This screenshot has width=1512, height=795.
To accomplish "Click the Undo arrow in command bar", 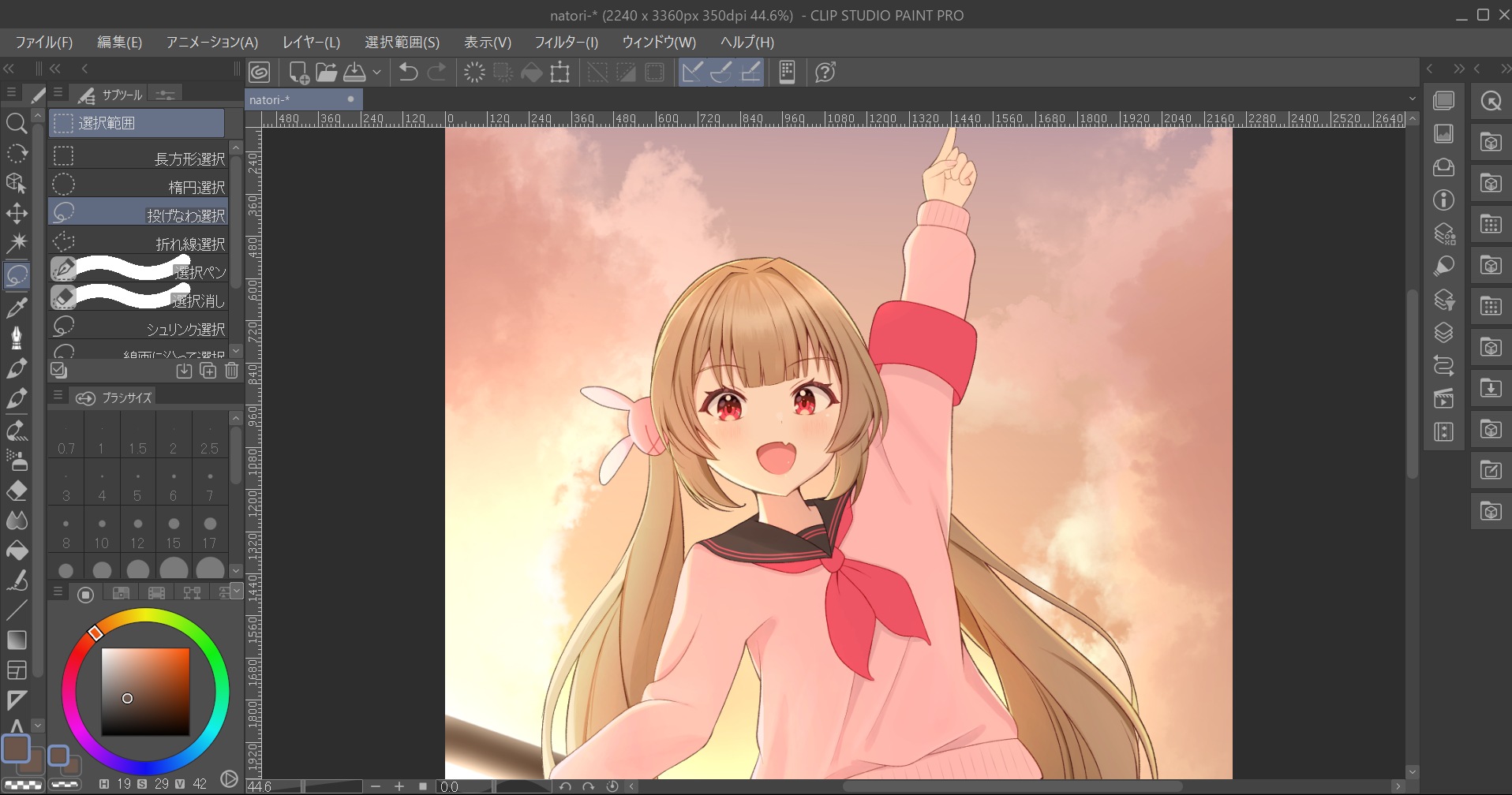I will tap(408, 73).
